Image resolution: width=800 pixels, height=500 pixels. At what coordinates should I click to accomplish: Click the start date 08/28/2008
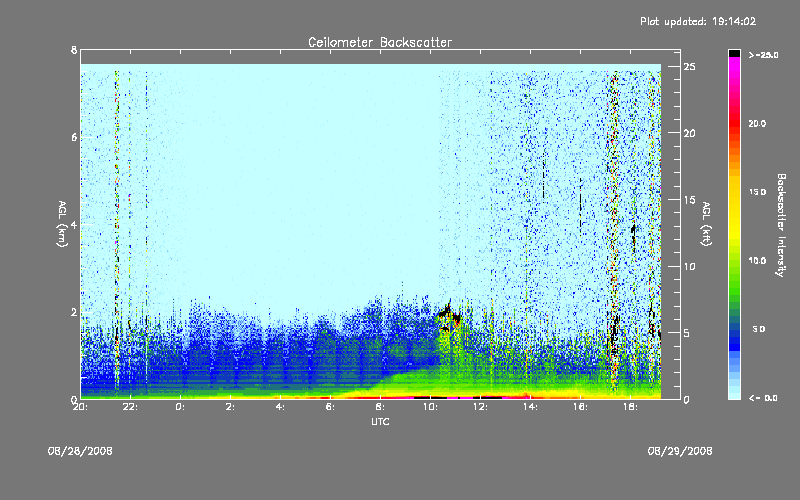[x=80, y=451]
